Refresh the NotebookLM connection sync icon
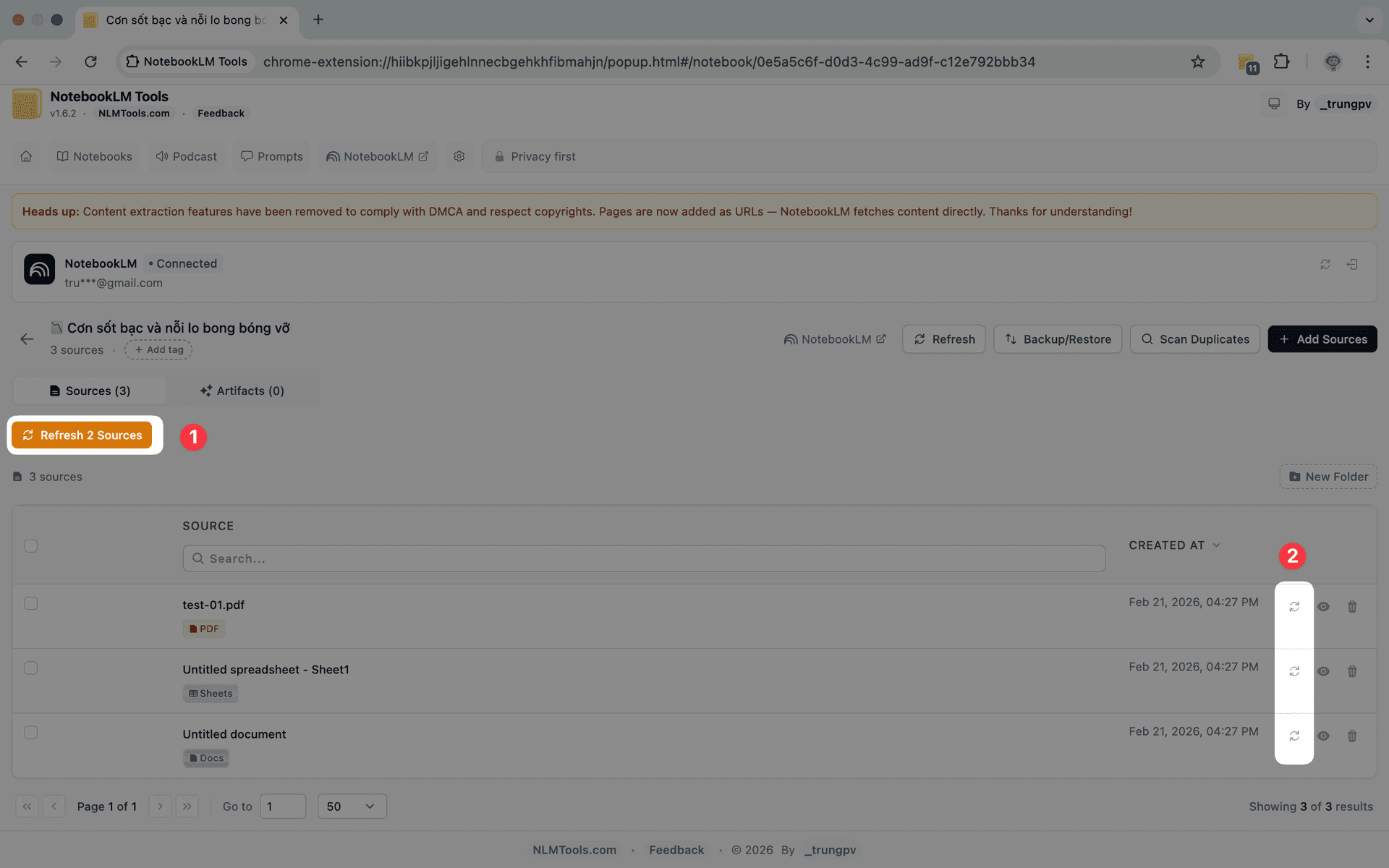 [x=1325, y=264]
